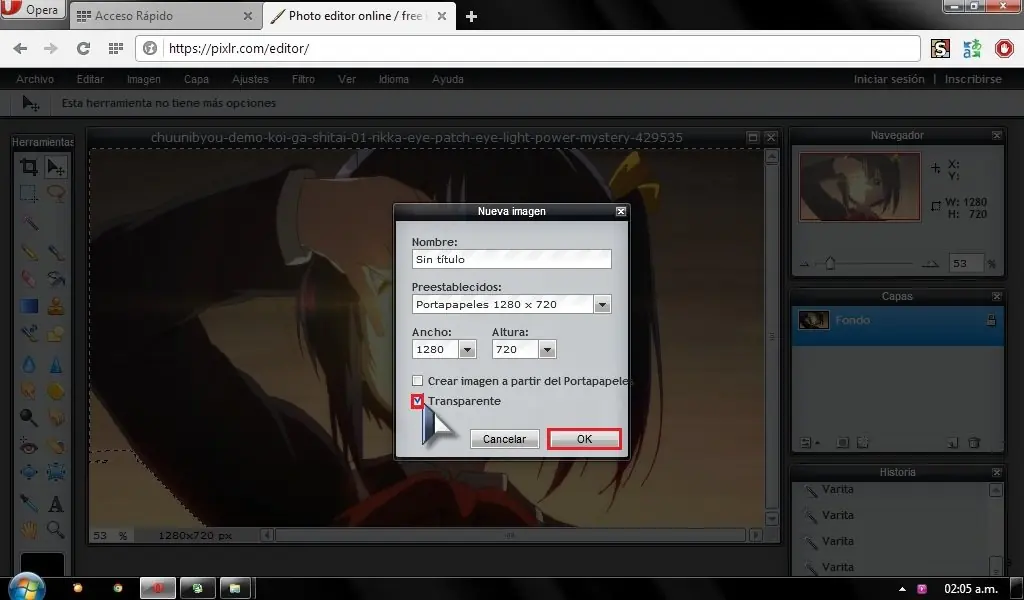Click the Navegador zoom slider handle
Screen dimensions: 1024x600
pyautogui.click(x=829, y=264)
